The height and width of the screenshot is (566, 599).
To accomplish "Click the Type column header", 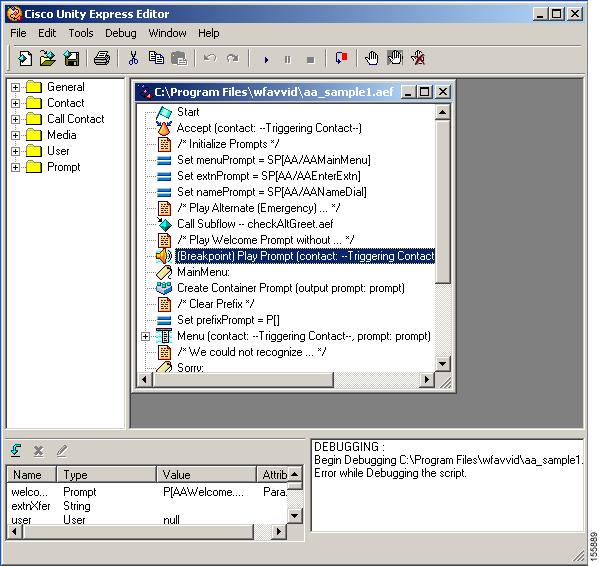I will point(107,475).
